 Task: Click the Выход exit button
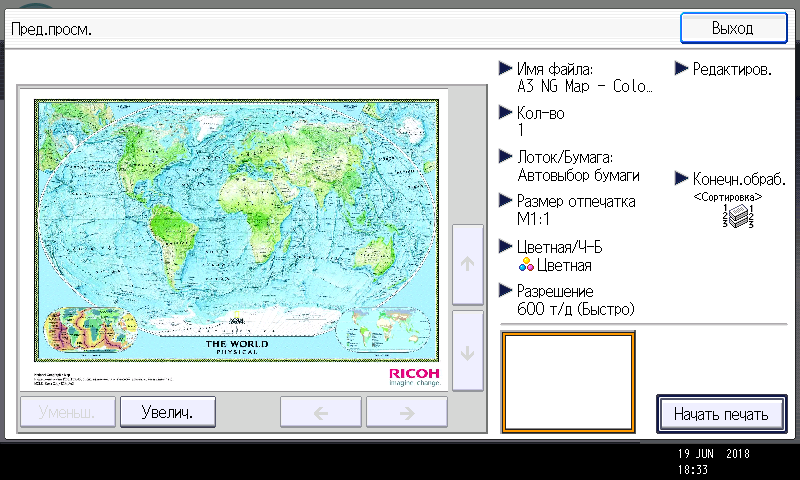tap(733, 28)
